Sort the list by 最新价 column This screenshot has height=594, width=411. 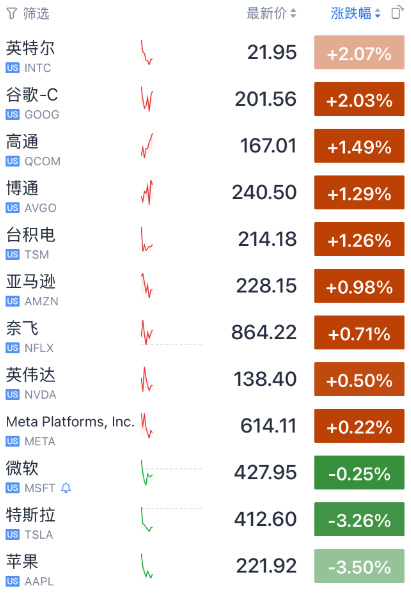(271, 13)
